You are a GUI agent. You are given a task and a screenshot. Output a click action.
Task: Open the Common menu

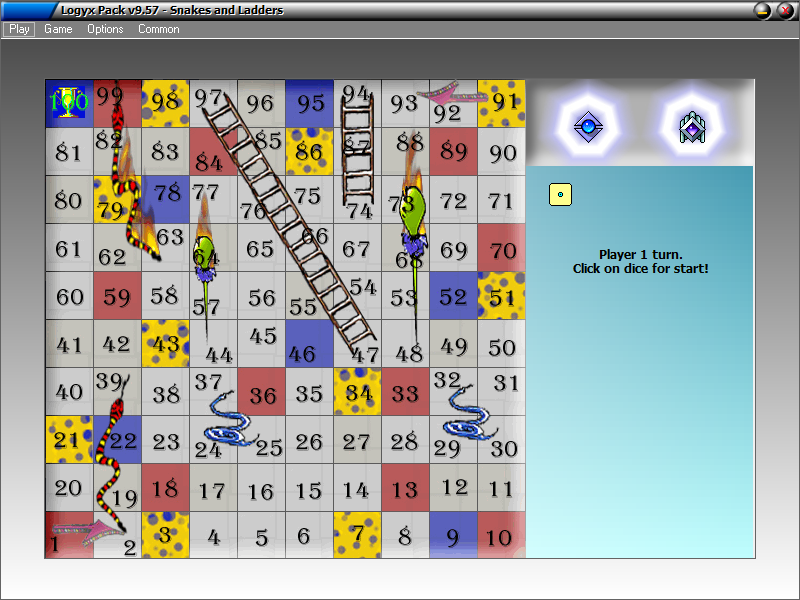pyautogui.click(x=159, y=29)
